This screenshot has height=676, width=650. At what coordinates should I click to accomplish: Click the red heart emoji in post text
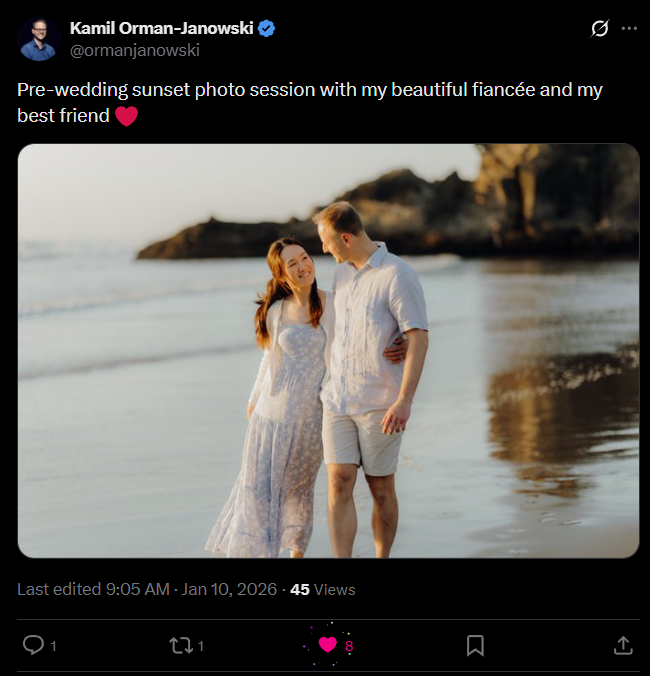click(126, 117)
